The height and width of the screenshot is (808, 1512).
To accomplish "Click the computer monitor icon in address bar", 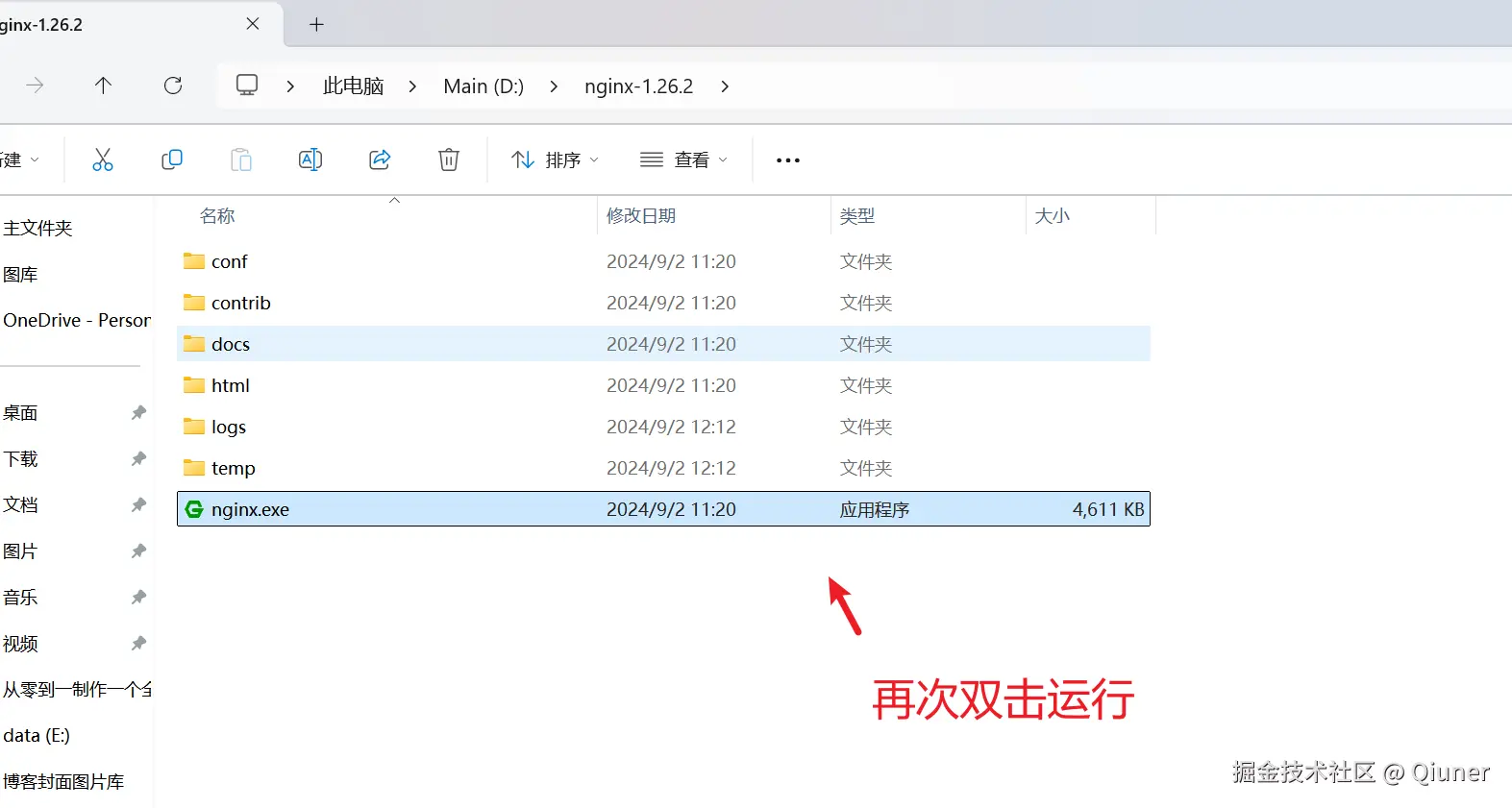I will [x=247, y=85].
